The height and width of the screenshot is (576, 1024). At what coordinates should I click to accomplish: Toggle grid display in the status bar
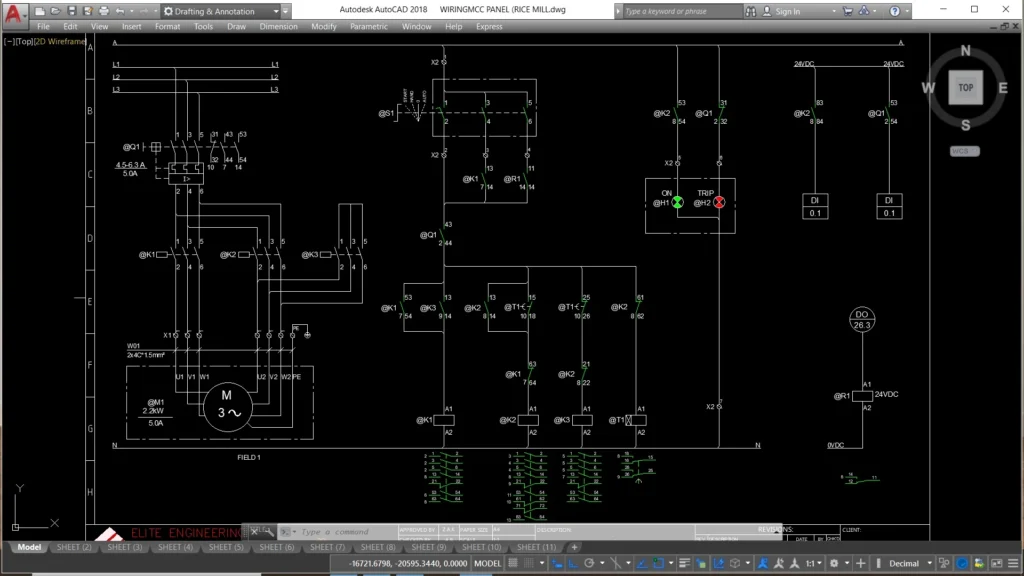512,563
